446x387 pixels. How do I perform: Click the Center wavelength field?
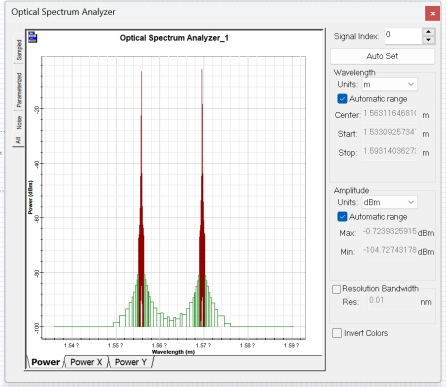(389, 114)
